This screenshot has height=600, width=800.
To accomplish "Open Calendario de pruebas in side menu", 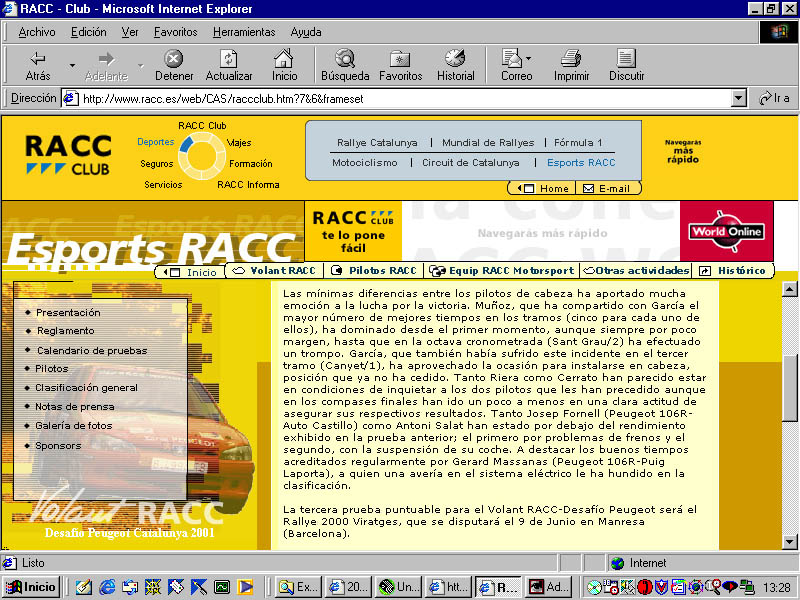I will pyautogui.click(x=92, y=351).
